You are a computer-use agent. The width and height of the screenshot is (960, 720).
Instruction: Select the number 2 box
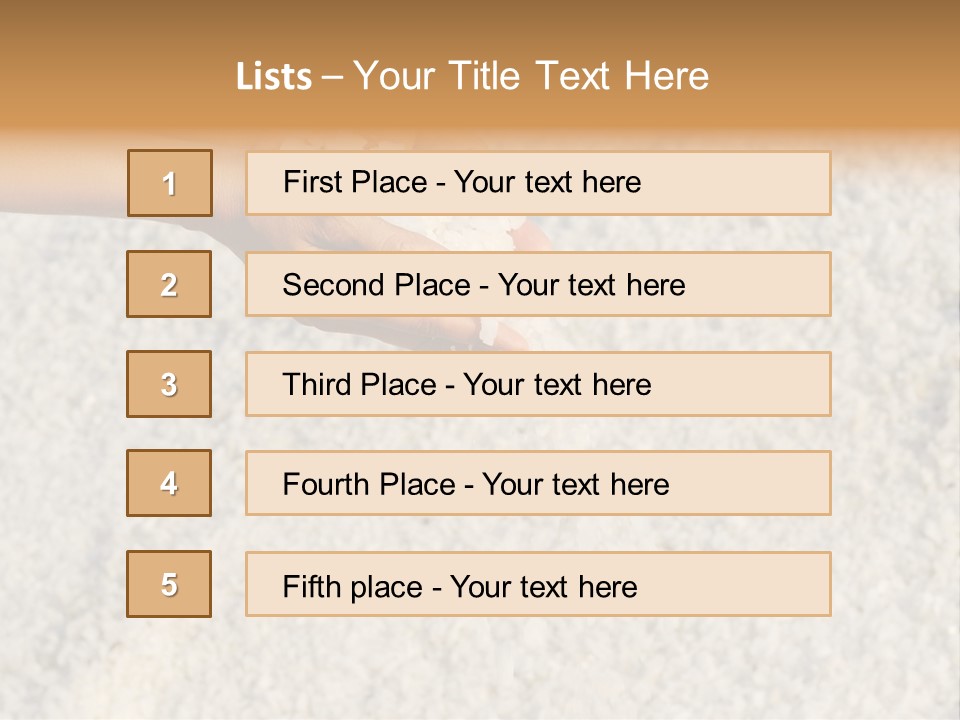[x=170, y=284]
